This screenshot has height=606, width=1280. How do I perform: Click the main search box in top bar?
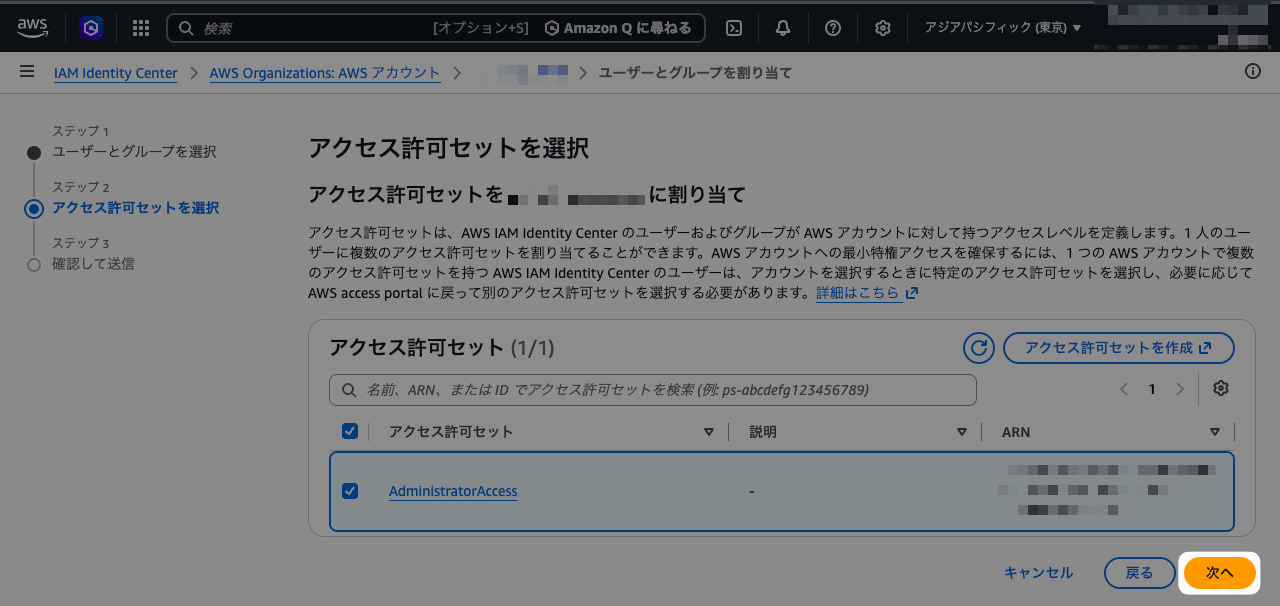click(x=436, y=28)
